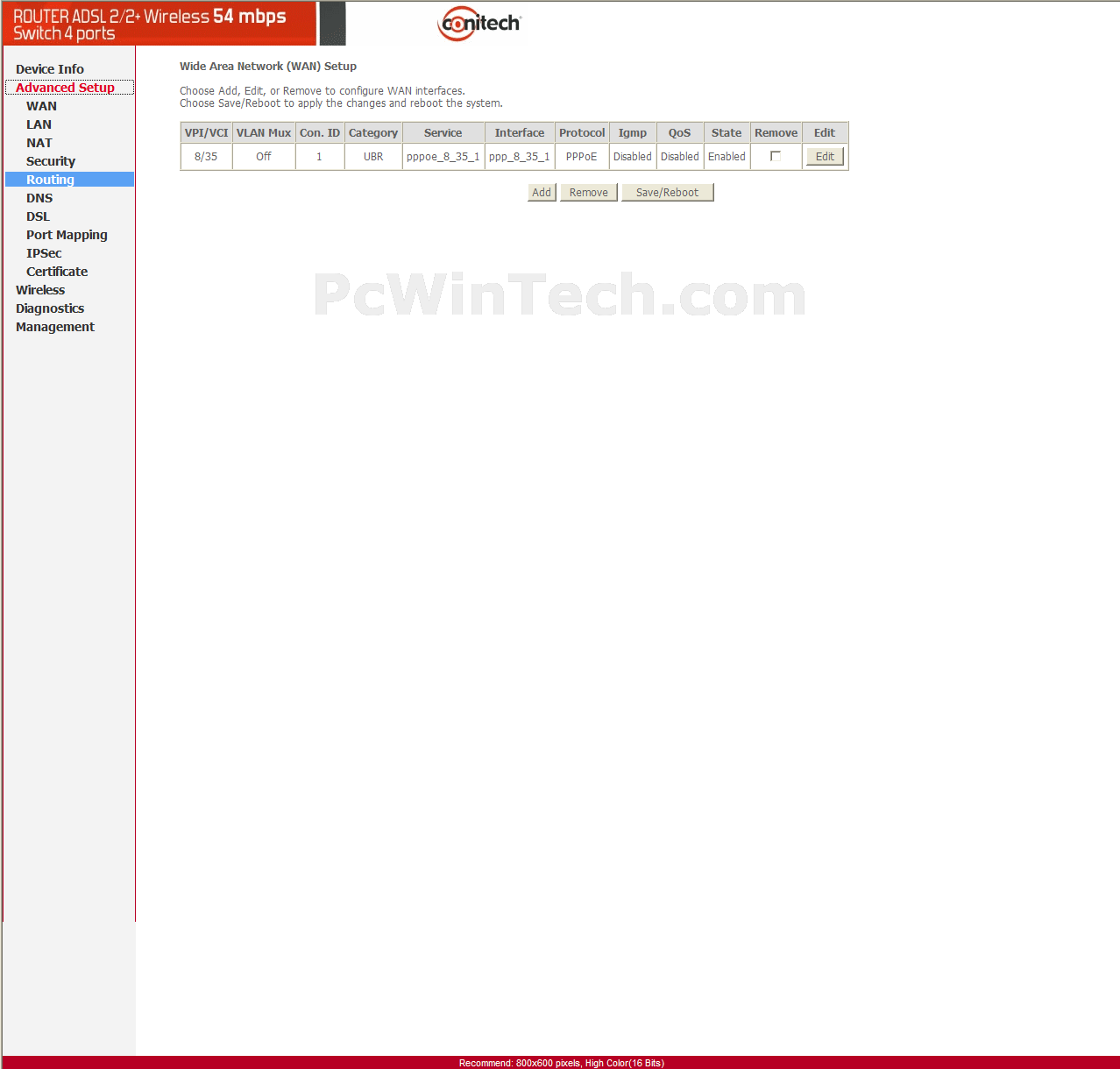Click the Edit column header

pyautogui.click(x=825, y=133)
